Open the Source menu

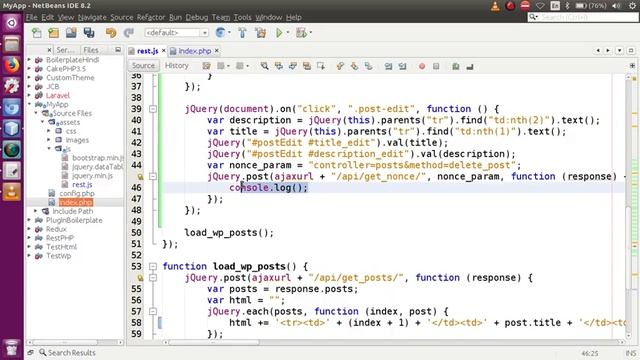(122, 17)
